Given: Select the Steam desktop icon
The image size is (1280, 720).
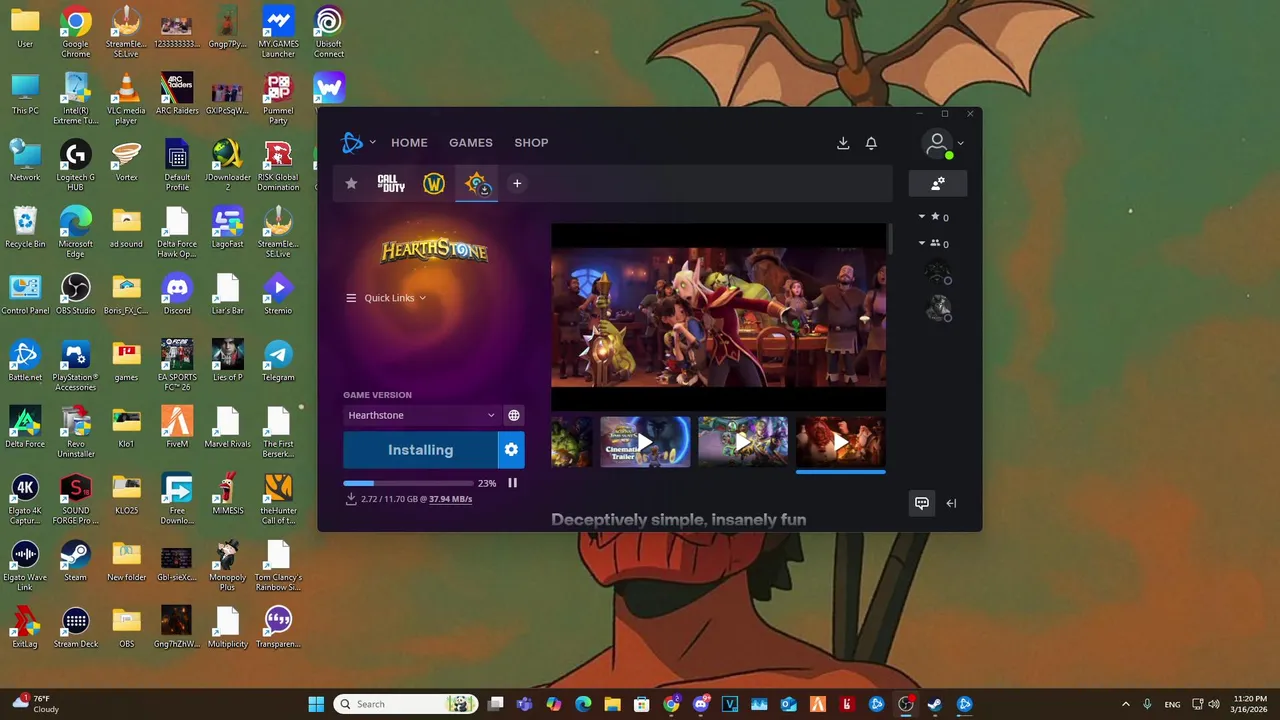Looking at the screenshot, I should pos(76,561).
